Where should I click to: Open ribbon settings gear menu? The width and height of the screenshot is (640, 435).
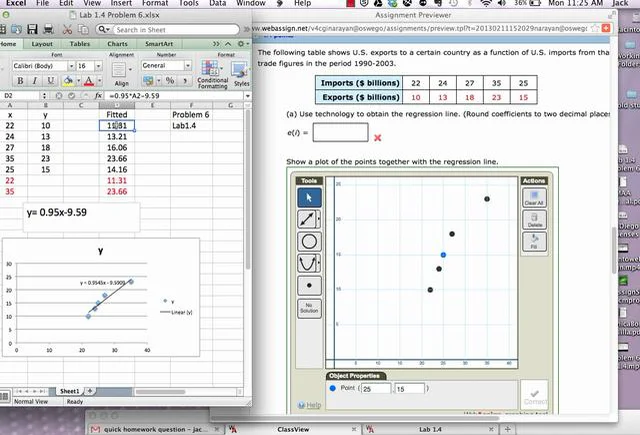[241, 44]
